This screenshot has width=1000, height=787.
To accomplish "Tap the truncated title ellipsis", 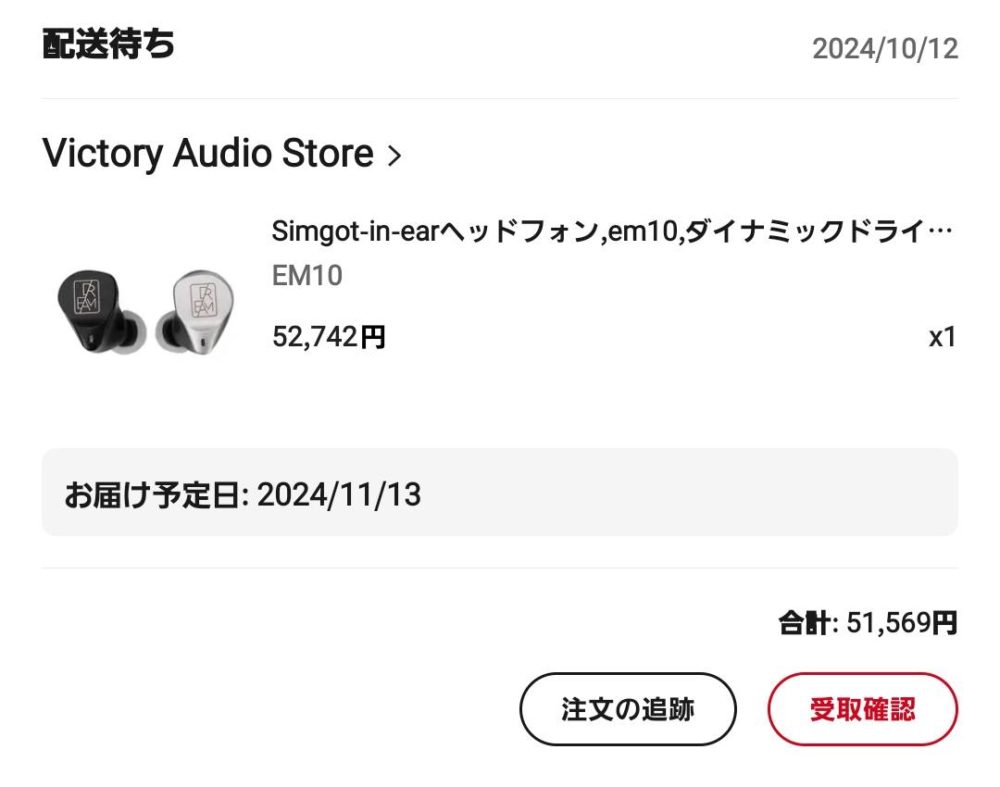I will click(940, 231).
